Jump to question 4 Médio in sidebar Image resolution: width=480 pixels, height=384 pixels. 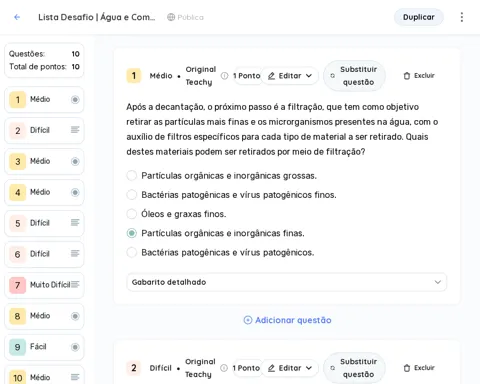coord(44,192)
